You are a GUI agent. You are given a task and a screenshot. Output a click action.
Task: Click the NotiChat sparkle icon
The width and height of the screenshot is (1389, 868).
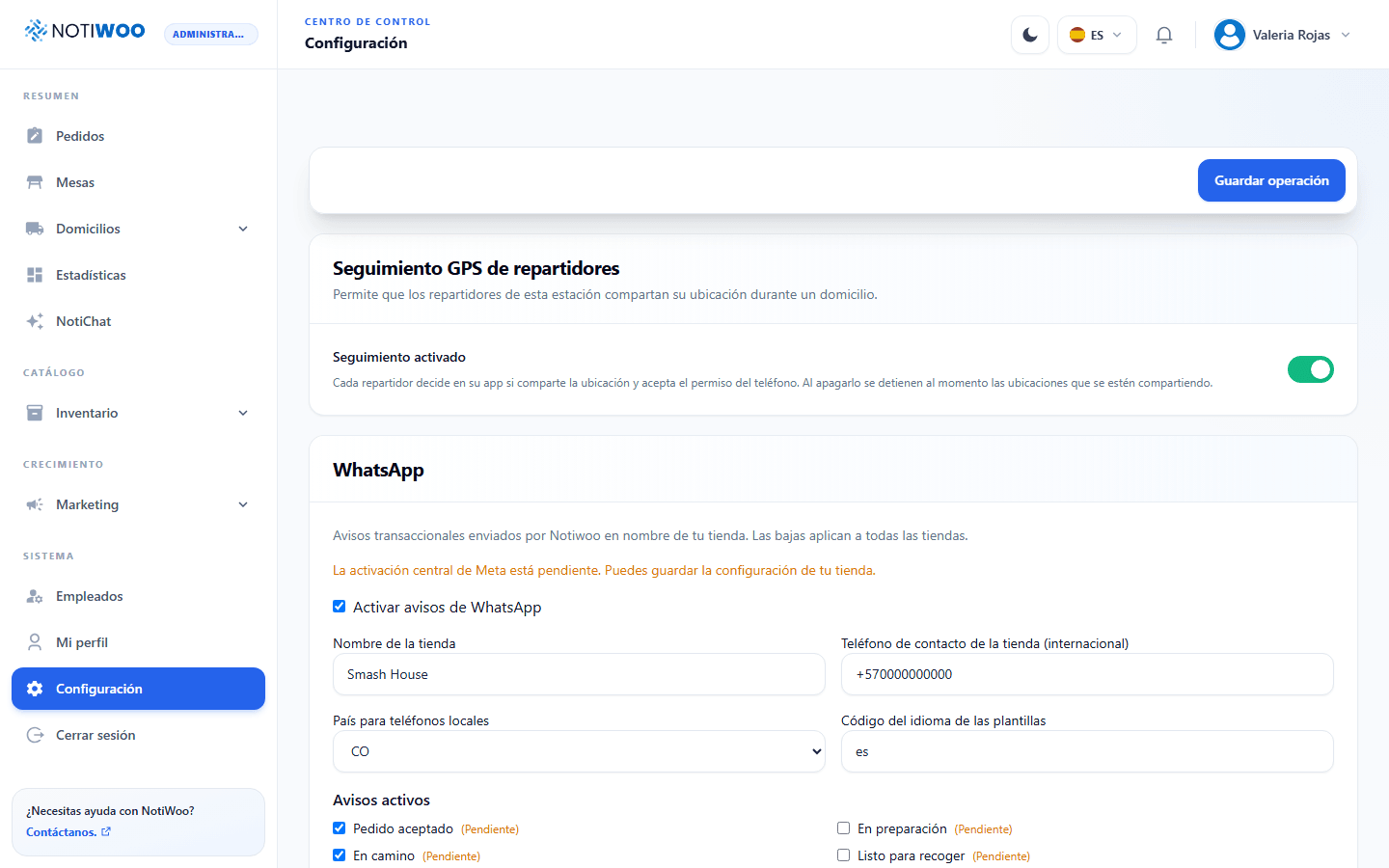[x=35, y=321]
